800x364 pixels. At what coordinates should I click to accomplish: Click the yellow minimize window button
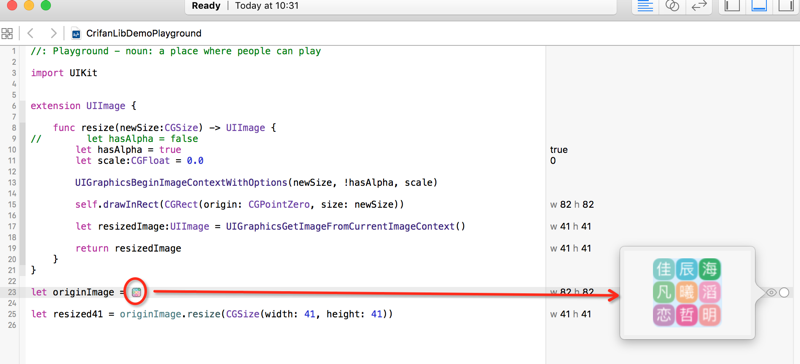coord(29,5)
